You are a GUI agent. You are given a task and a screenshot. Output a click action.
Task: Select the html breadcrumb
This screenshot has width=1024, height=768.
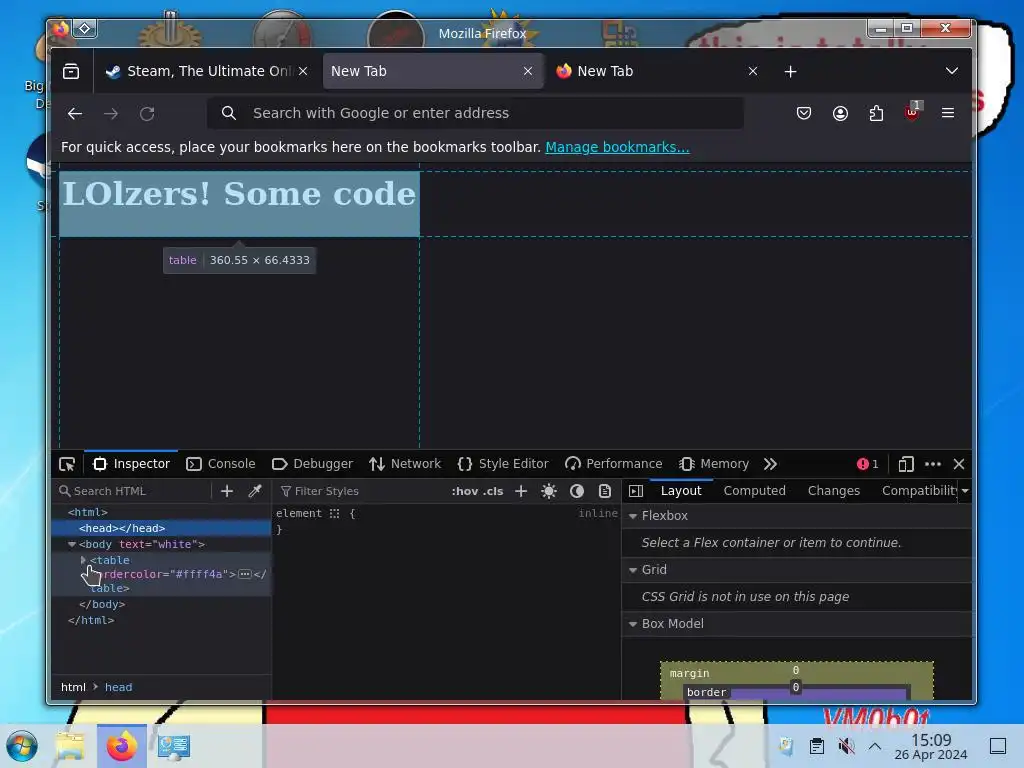click(x=73, y=687)
